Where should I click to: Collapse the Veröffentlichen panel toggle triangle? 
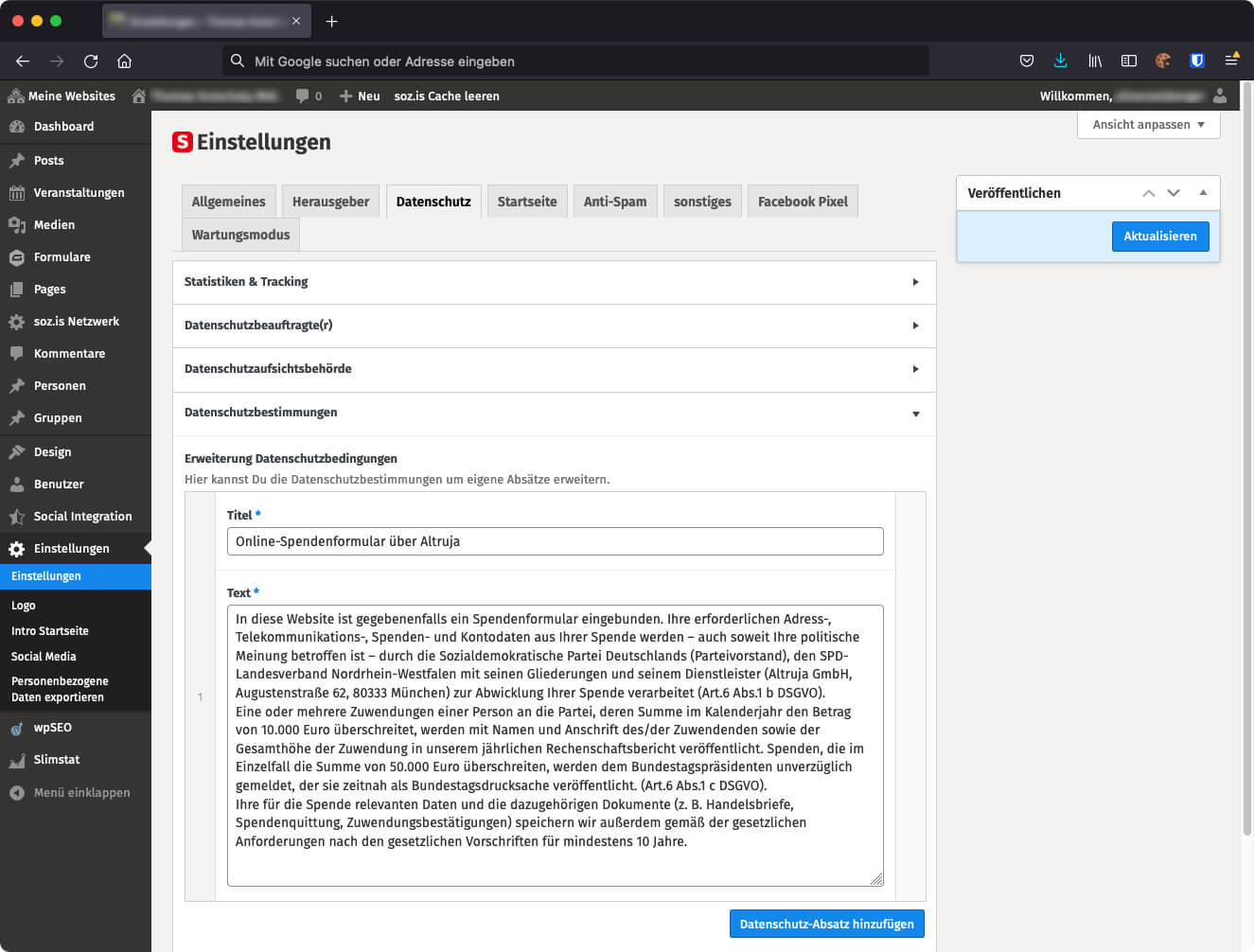coord(1203,193)
